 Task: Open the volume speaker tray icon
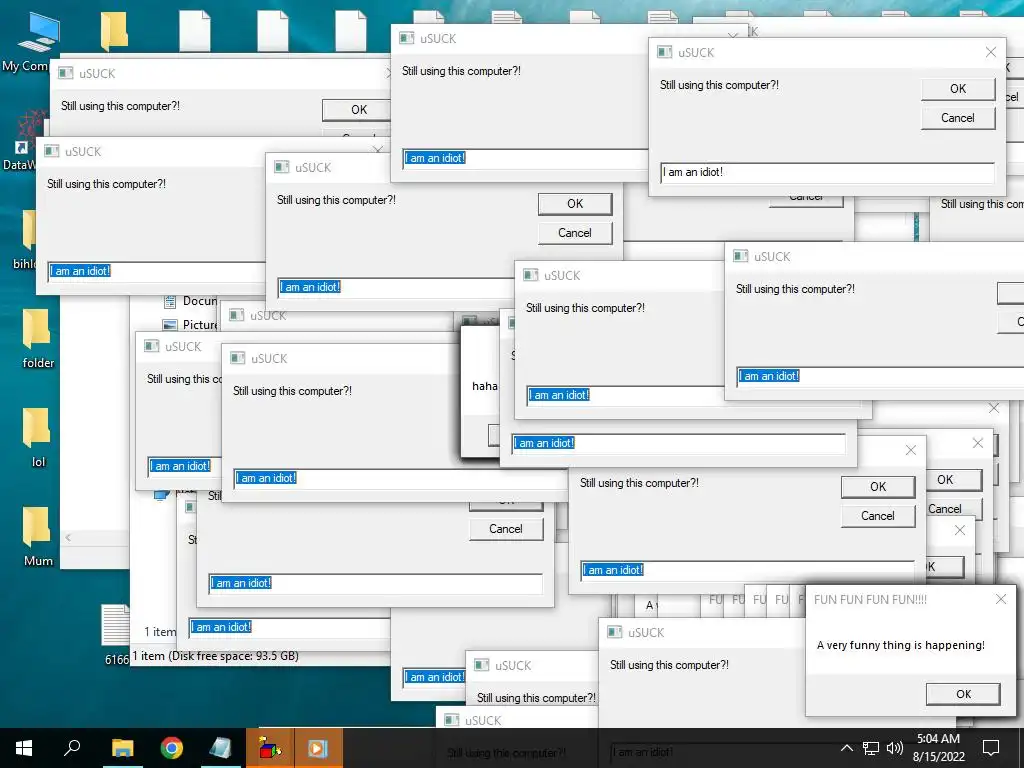(895, 748)
